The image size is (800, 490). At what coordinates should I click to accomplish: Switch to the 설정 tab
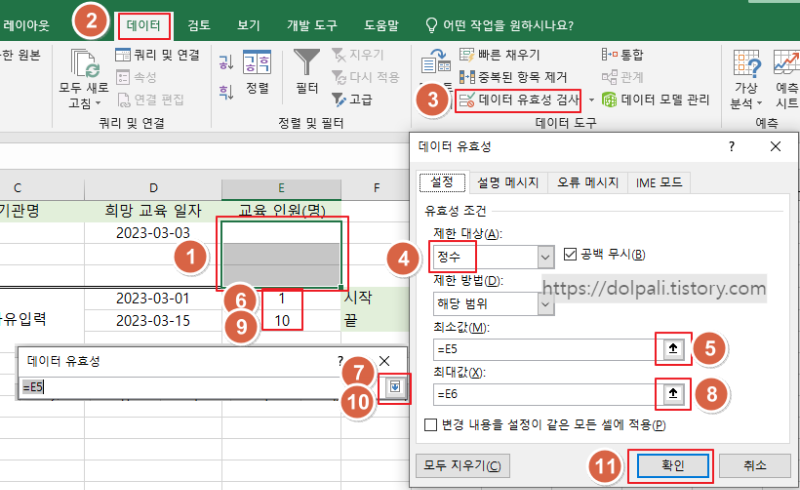coord(442,182)
